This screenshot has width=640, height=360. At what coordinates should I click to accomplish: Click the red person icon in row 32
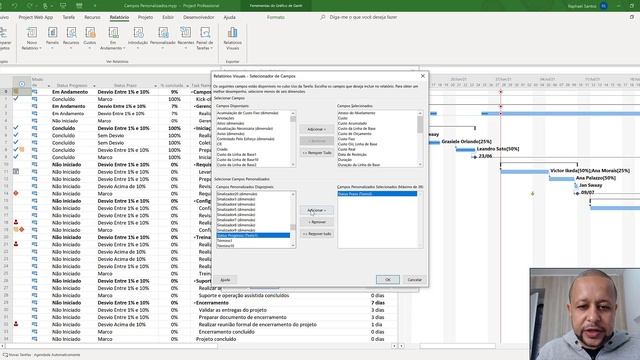16,324
